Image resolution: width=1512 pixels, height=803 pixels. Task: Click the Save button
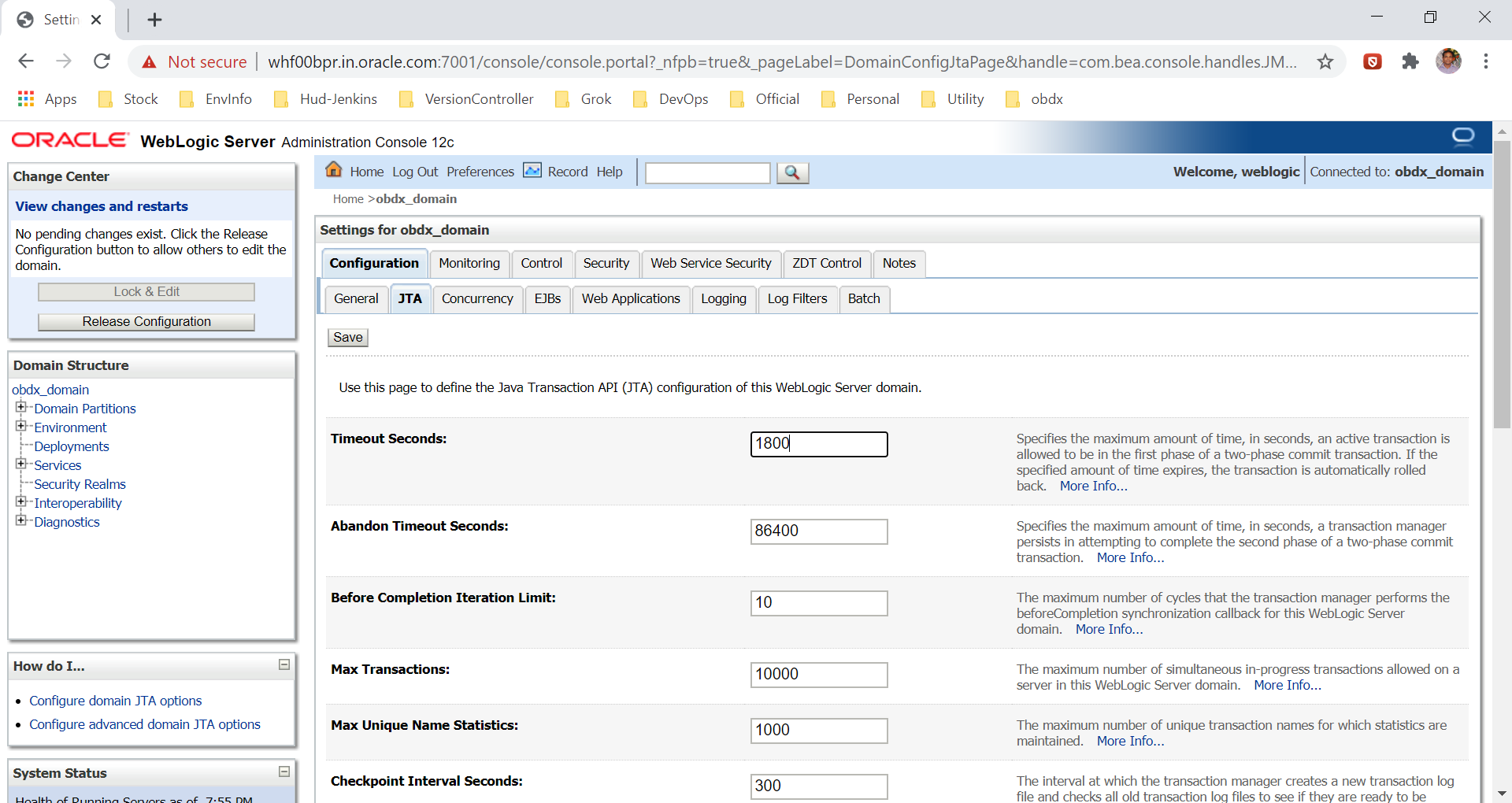(x=348, y=338)
